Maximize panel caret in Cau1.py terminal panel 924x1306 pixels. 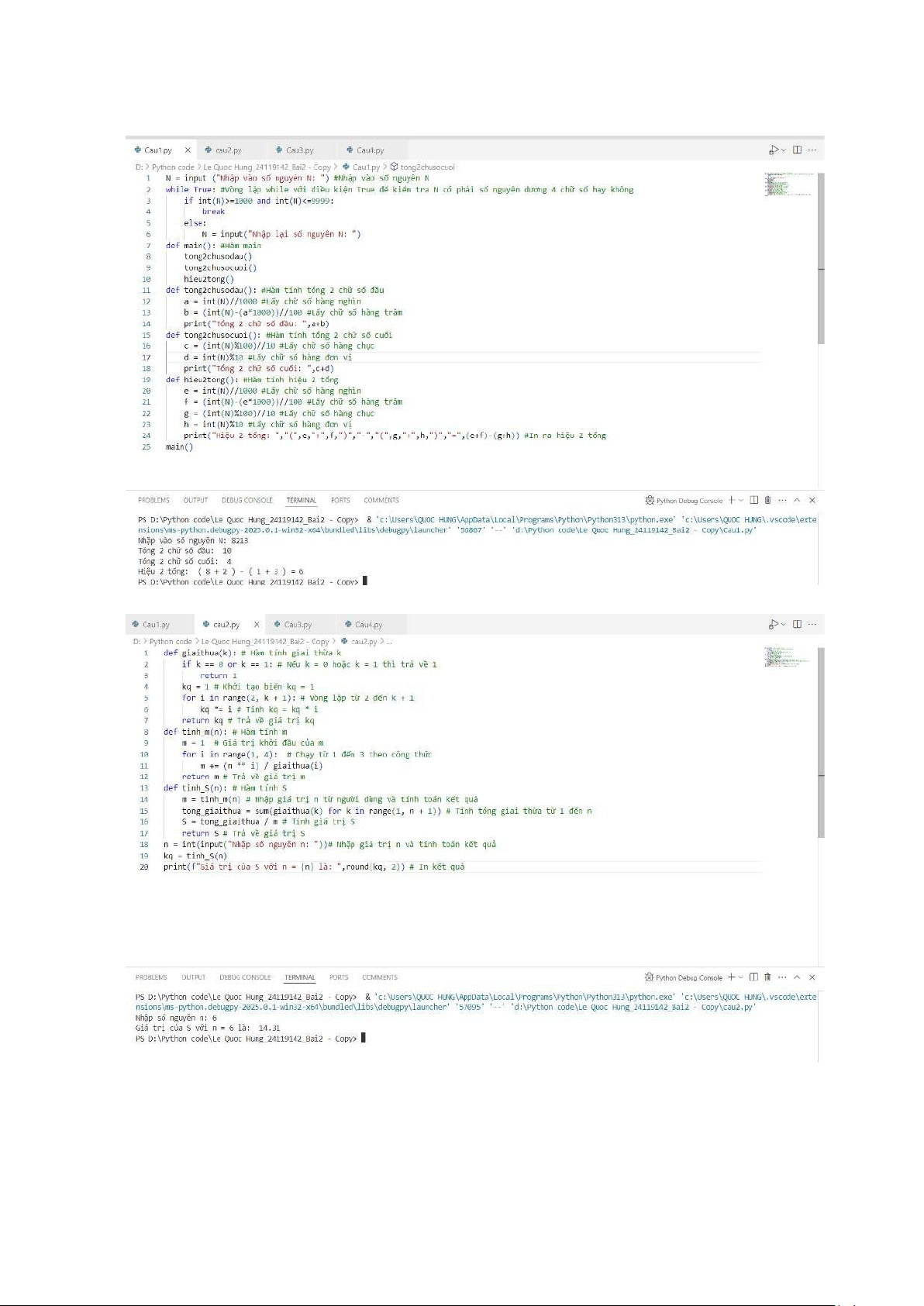click(x=797, y=501)
